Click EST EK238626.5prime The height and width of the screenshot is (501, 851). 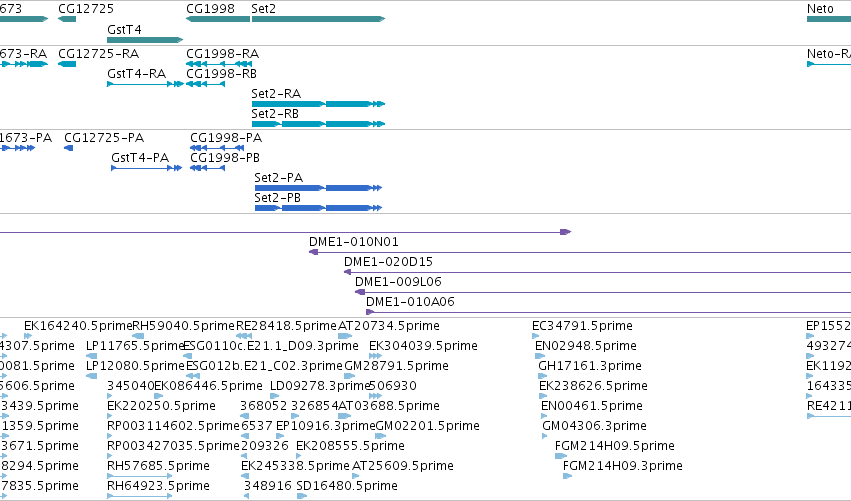point(593,386)
